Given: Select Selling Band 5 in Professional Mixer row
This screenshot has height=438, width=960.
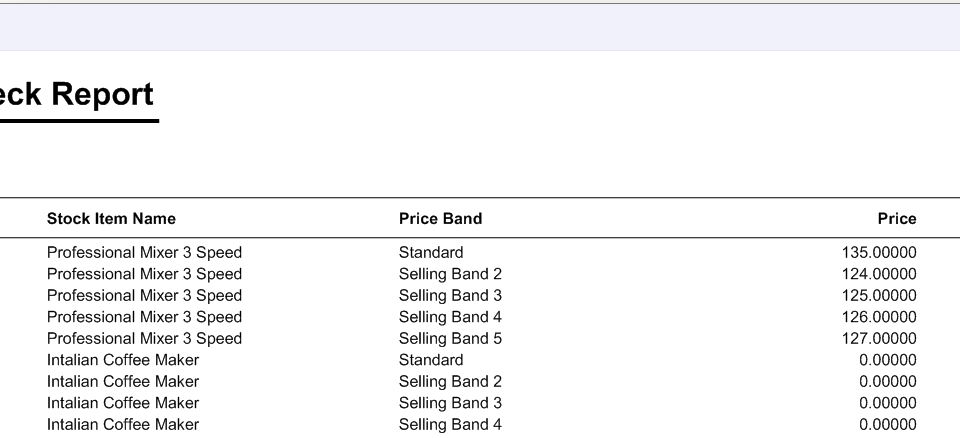Looking at the screenshot, I should pos(450,338).
